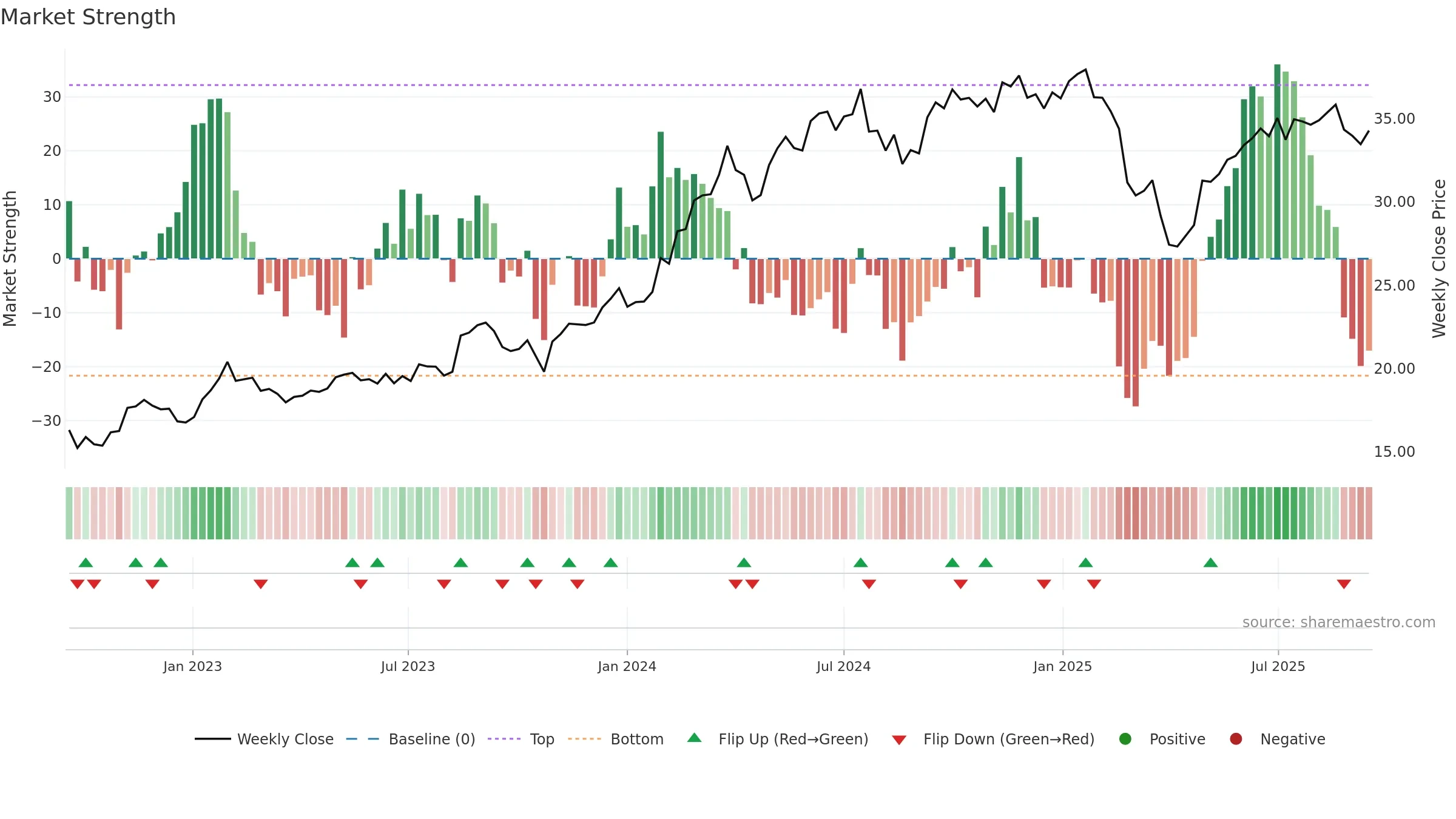Click the 25.00 price axis value
The width and height of the screenshot is (1456, 819).
click(x=1394, y=286)
